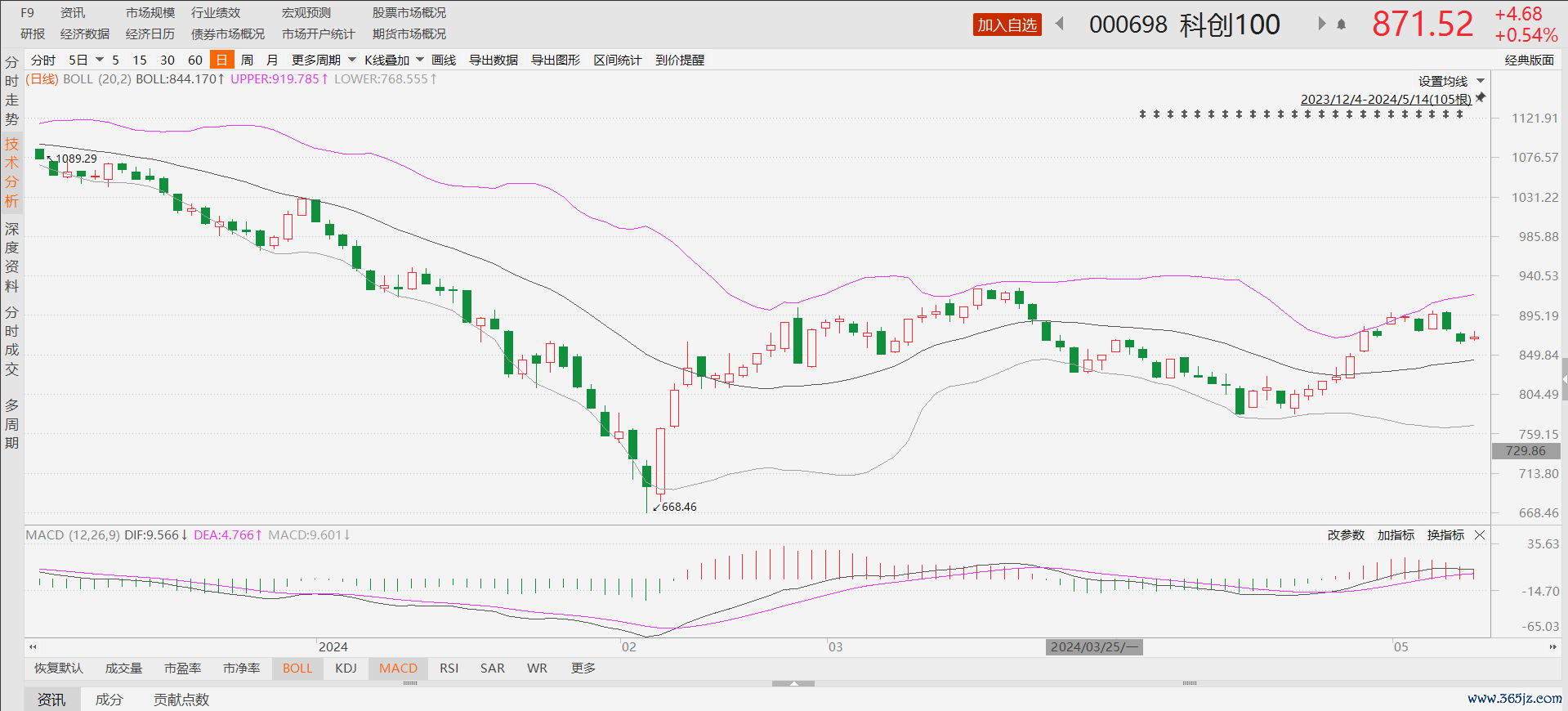Select the 日 daily K-line period
The image size is (1568, 711).
pyautogui.click(x=221, y=60)
